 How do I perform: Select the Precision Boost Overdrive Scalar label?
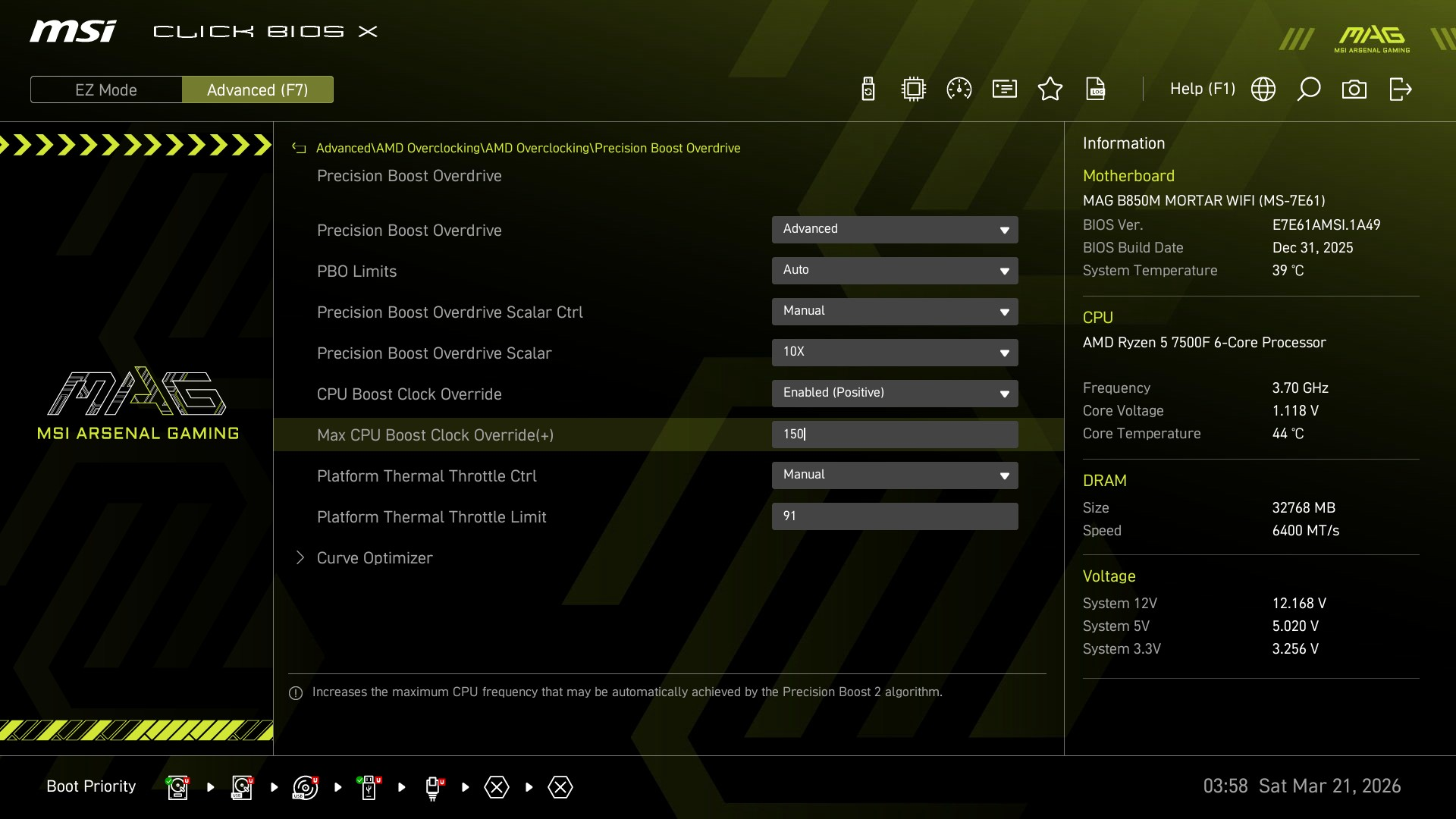coord(434,353)
